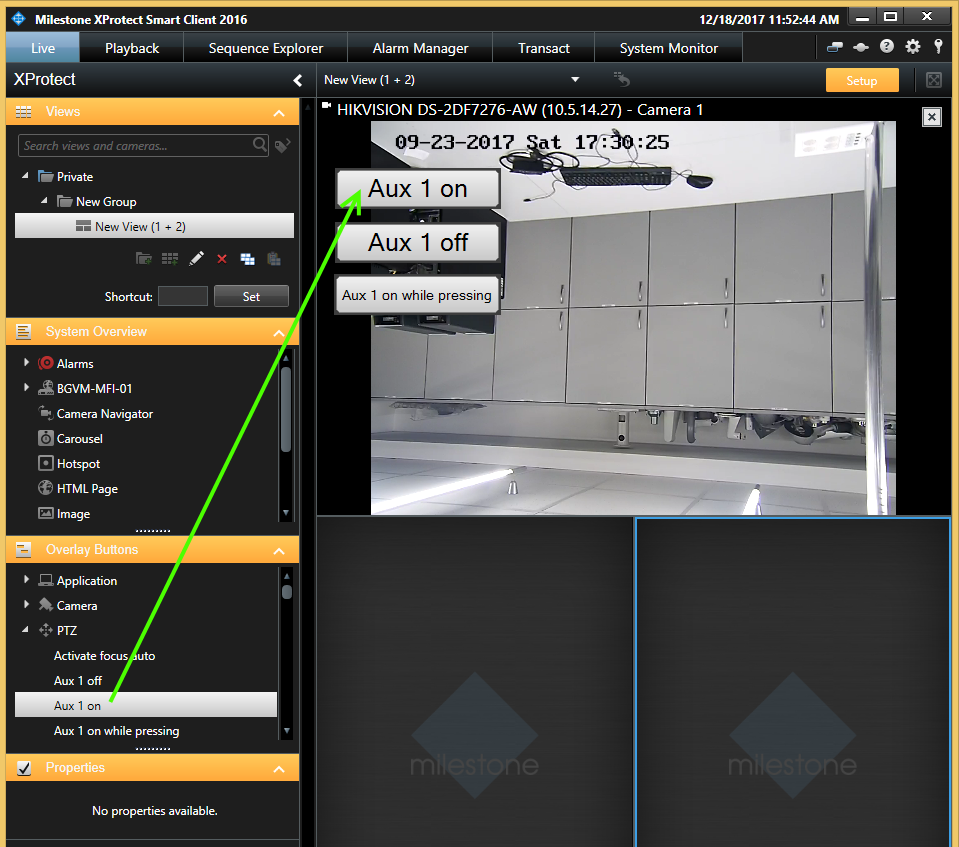Expand the Alarms tree node
The image size is (959, 847).
(26, 362)
